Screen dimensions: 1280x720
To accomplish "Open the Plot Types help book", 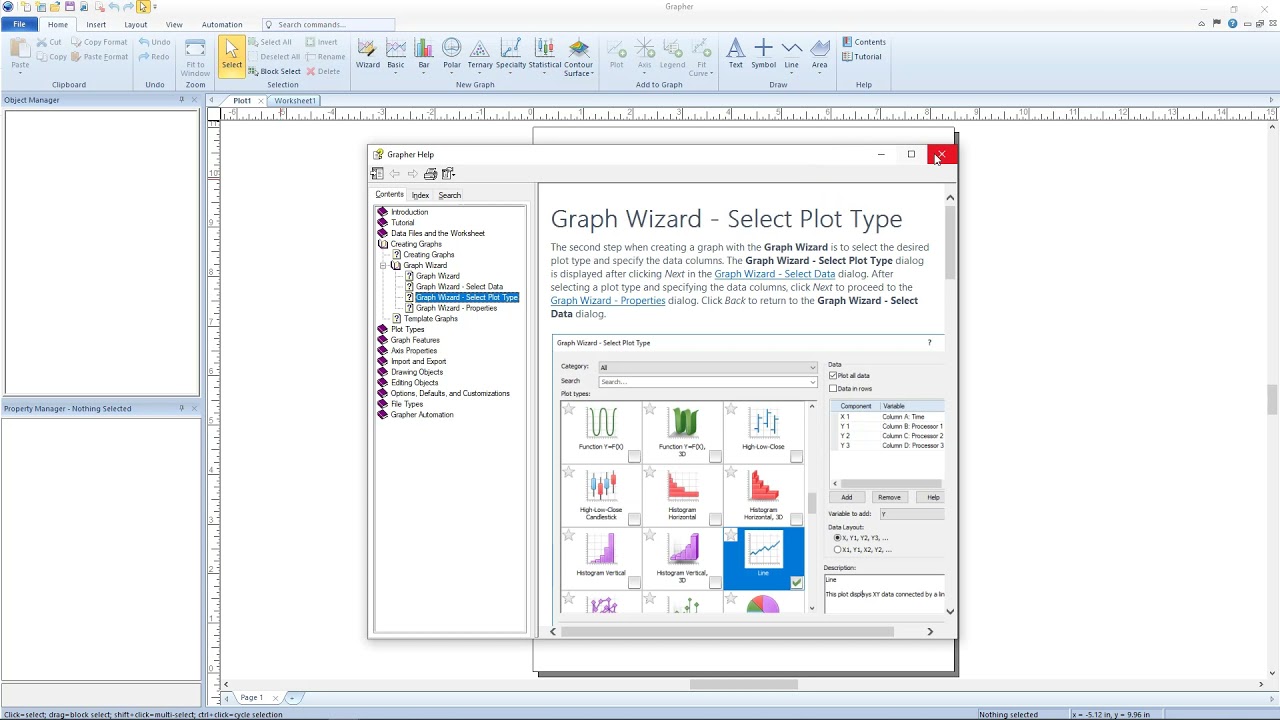I will (x=407, y=329).
